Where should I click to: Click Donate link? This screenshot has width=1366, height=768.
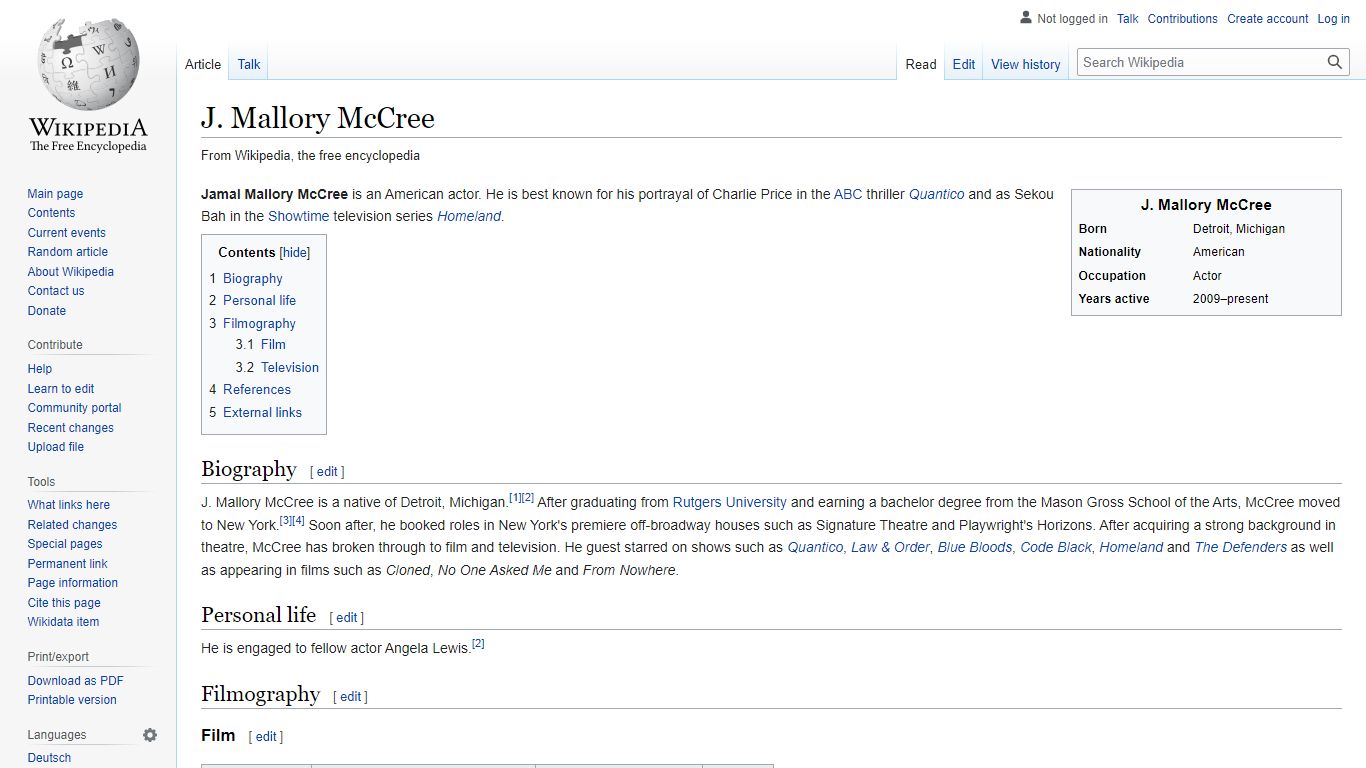(47, 311)
